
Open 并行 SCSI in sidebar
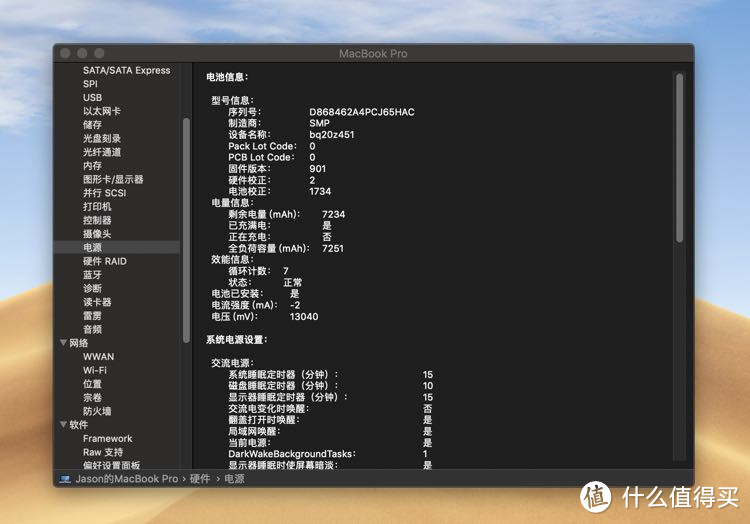(104, 193)
